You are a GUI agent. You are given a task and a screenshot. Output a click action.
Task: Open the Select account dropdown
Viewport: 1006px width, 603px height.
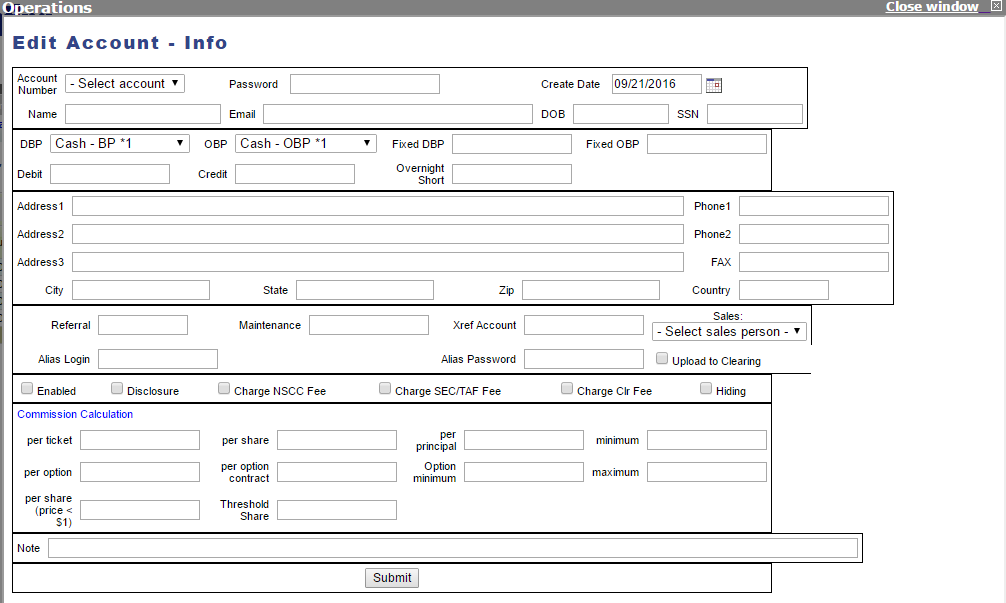pyautogui.click(x=125, y=83)
